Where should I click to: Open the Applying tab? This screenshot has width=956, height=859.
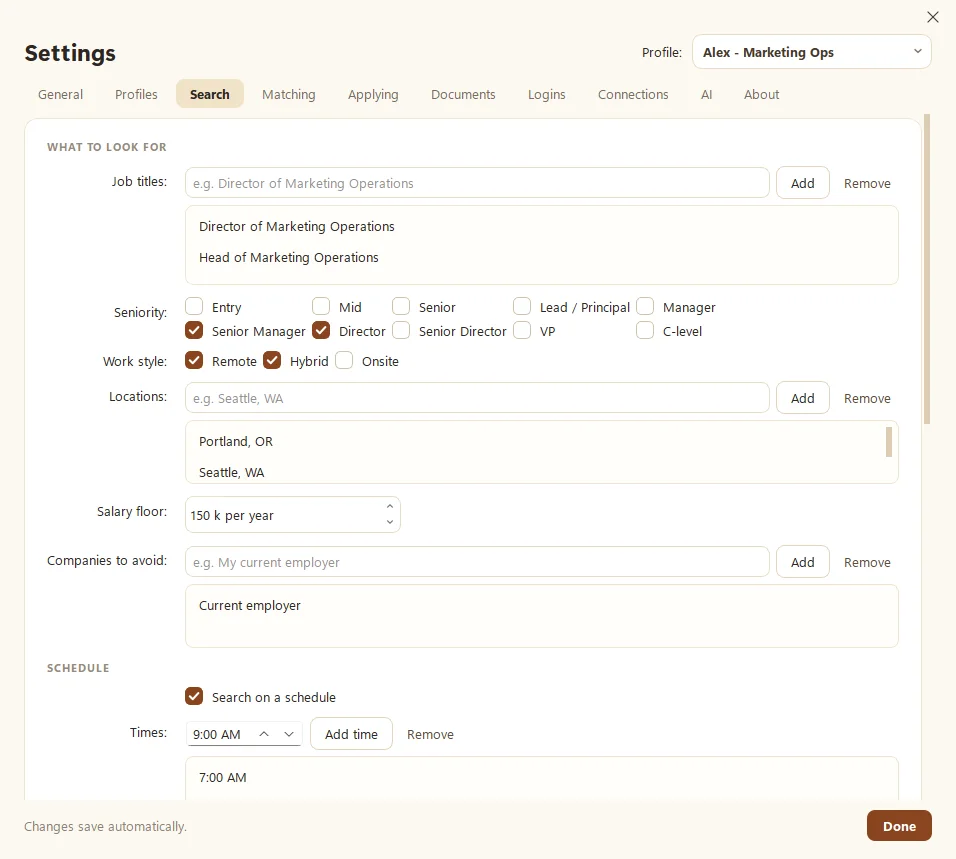coord(373,94)
